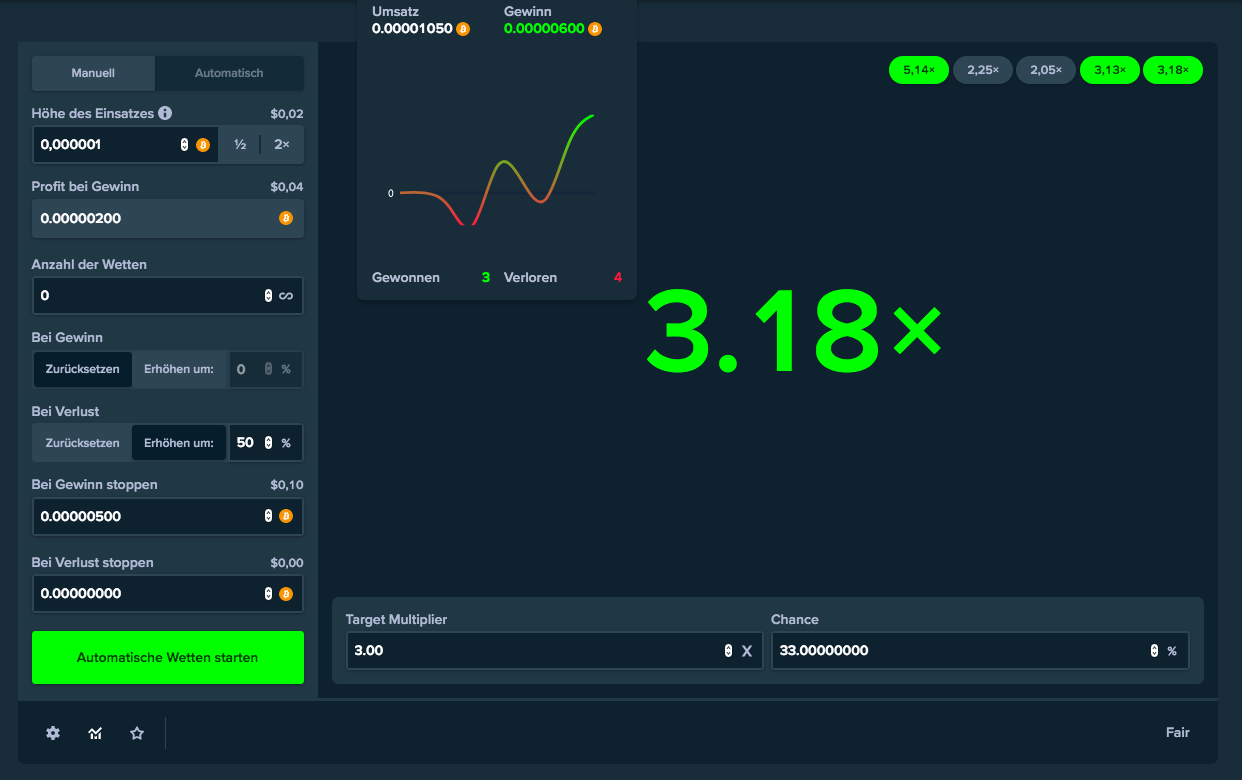Click percent icon in the Chance field

click(1172, 651)
